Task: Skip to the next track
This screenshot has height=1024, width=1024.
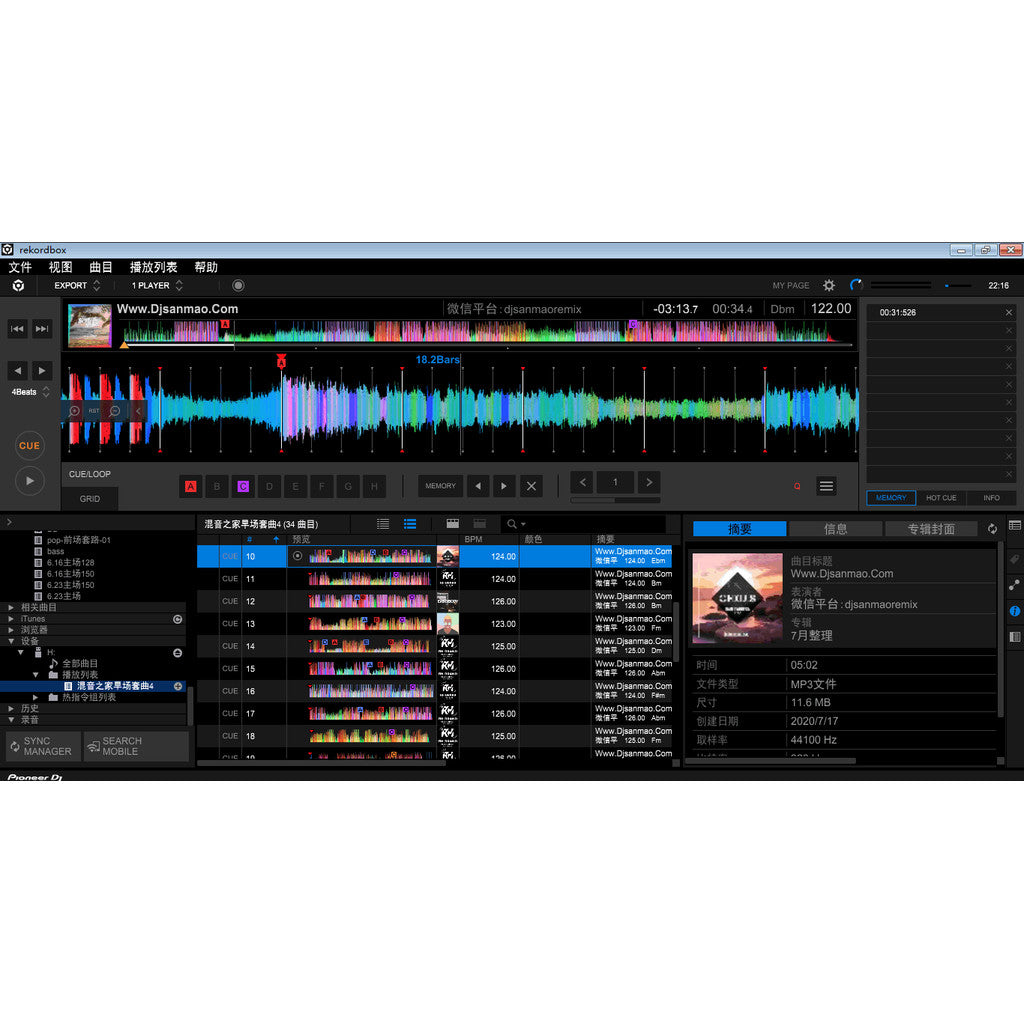Action: pos(42,328)
